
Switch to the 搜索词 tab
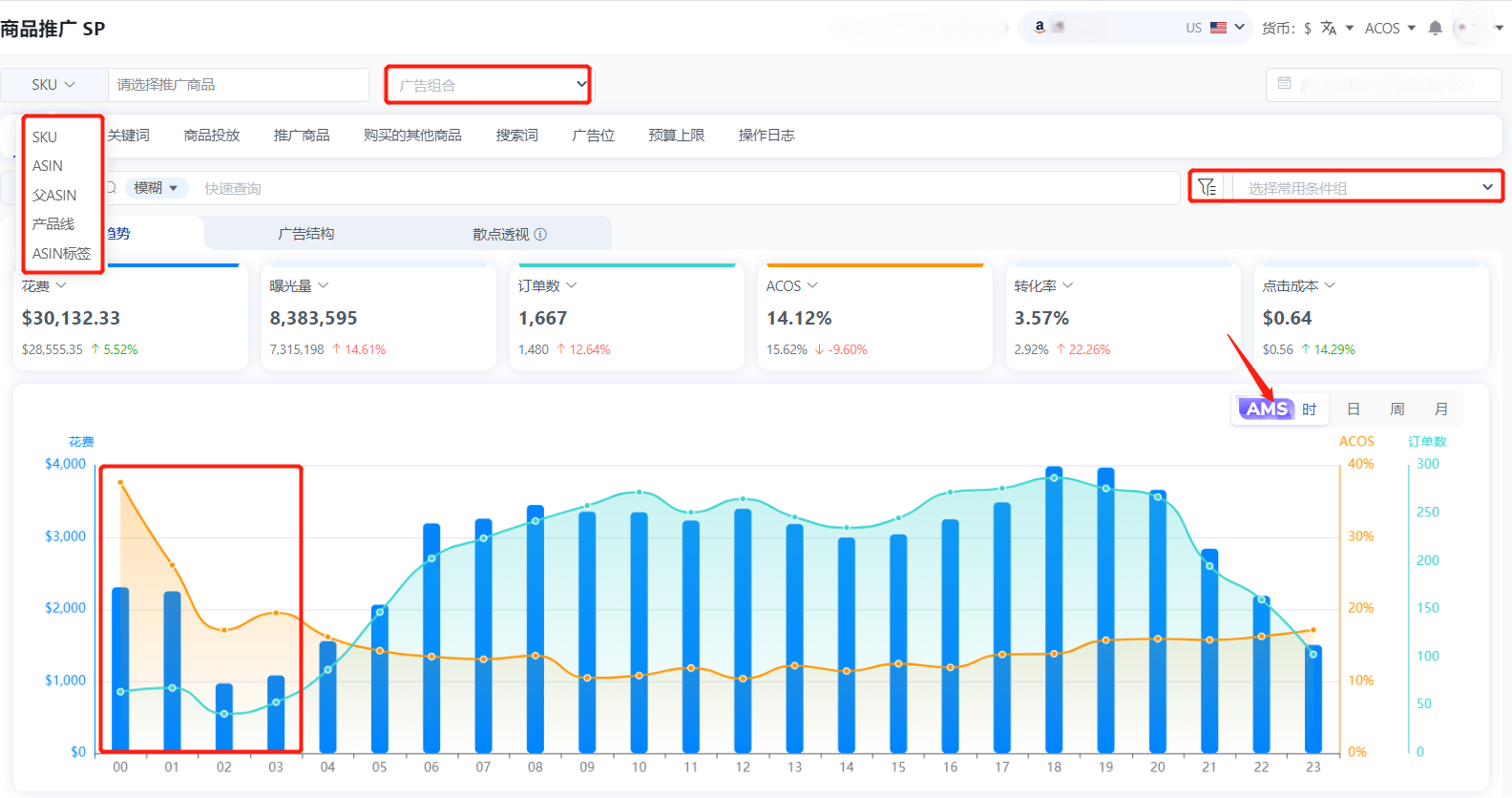pyautogui.click(x=517, y=136)
